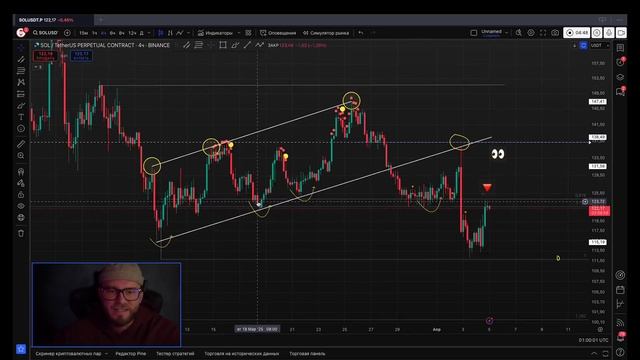Select the patterns drawing tool
The image size is (640, 360).
[21, 82]
